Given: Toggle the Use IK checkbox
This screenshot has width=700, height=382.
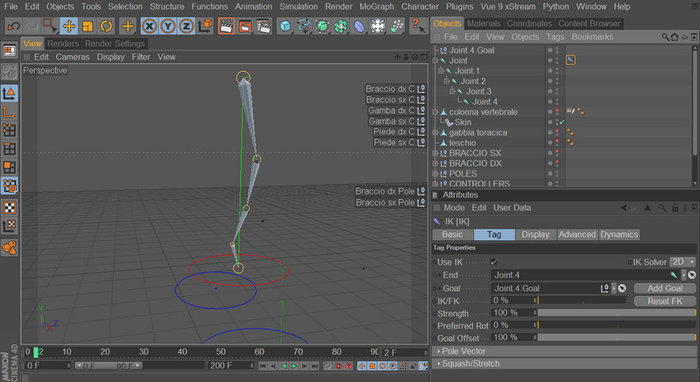Looking at the screenshot, I should 493,262.
